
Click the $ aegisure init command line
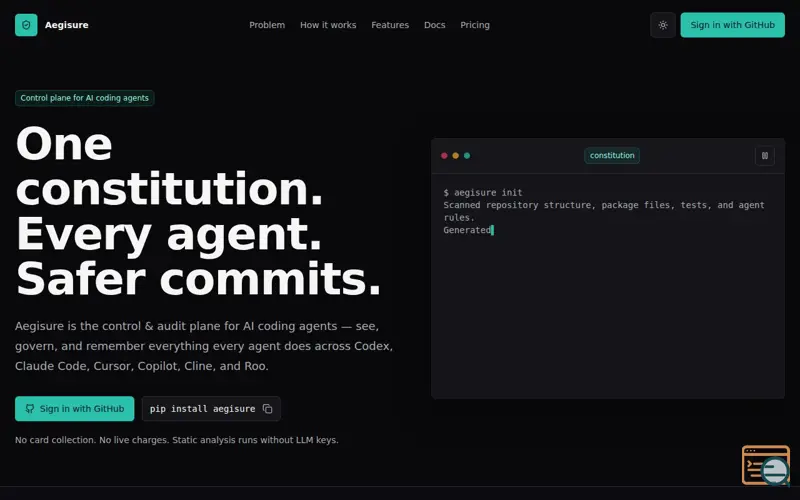[x=483, y=192]
